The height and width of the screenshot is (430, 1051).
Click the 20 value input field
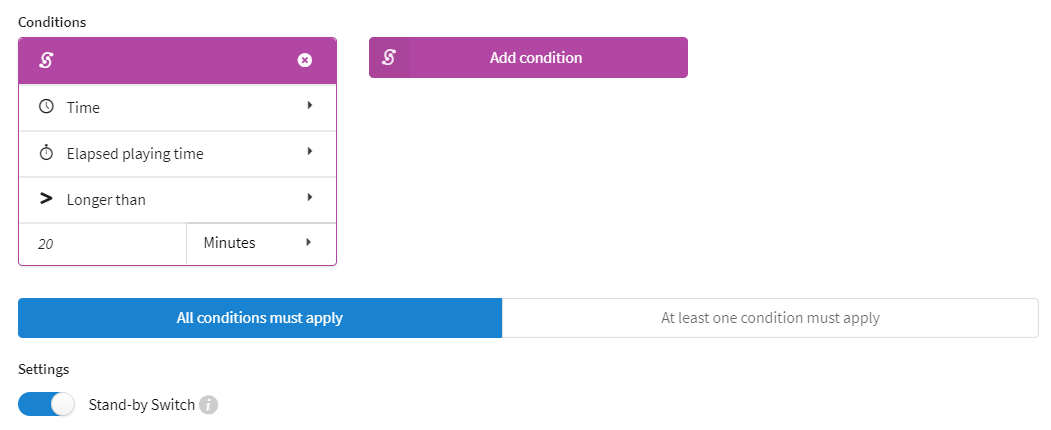[x=103, y=244]
